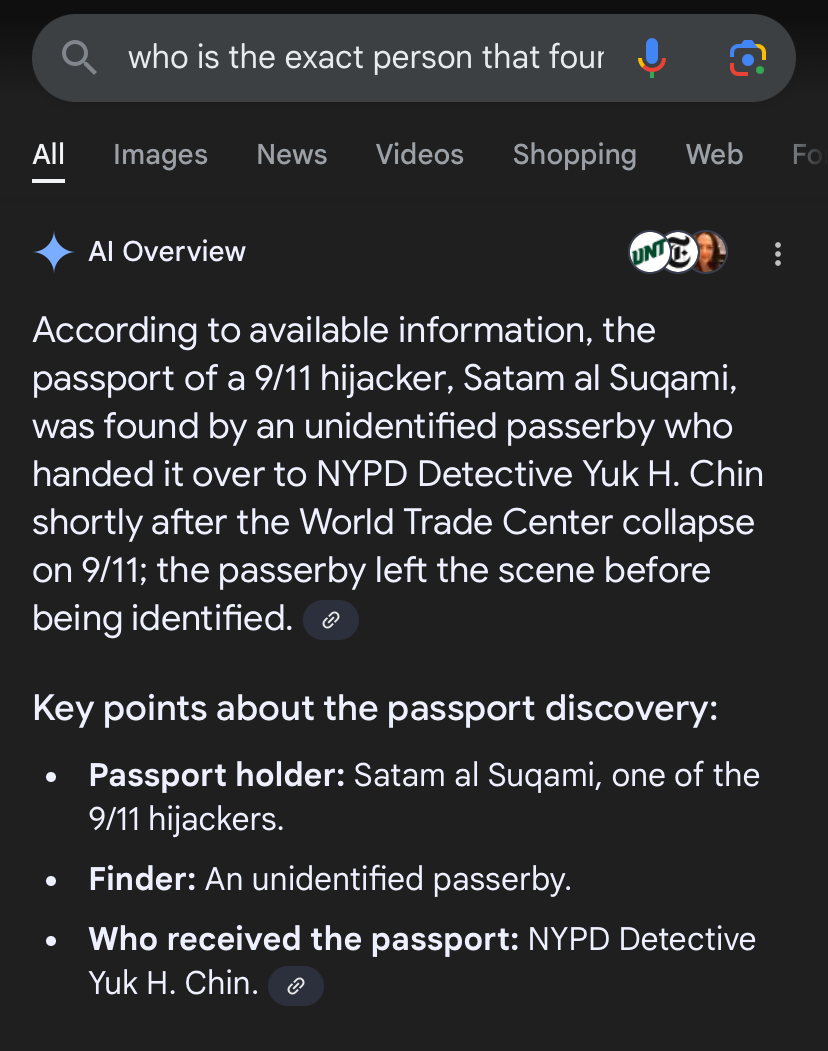This screenshot has height=1051, width=828.
Task: Open Google Lens camera search
Action: 747,58
